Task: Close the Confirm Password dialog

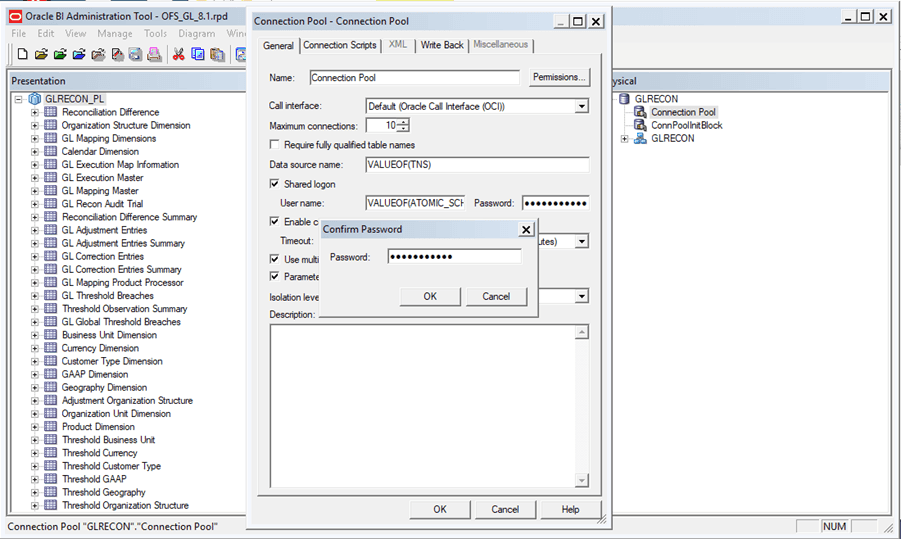Action: (526, 229)
